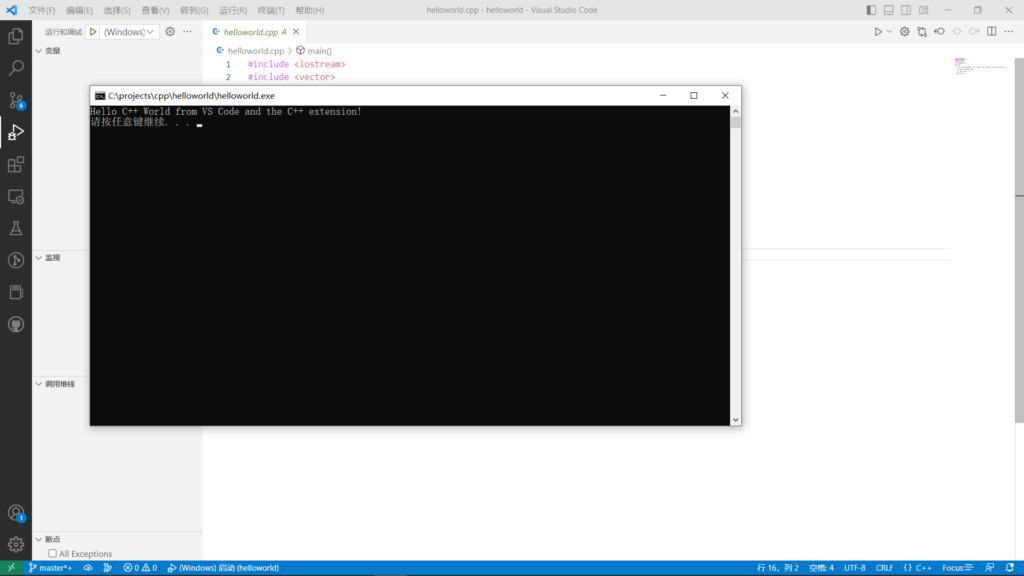Image resolution: width=1024 pixels, height=576 pixels.
Task: Open the Explorer view in activity bar
Action: pos(16,37)
